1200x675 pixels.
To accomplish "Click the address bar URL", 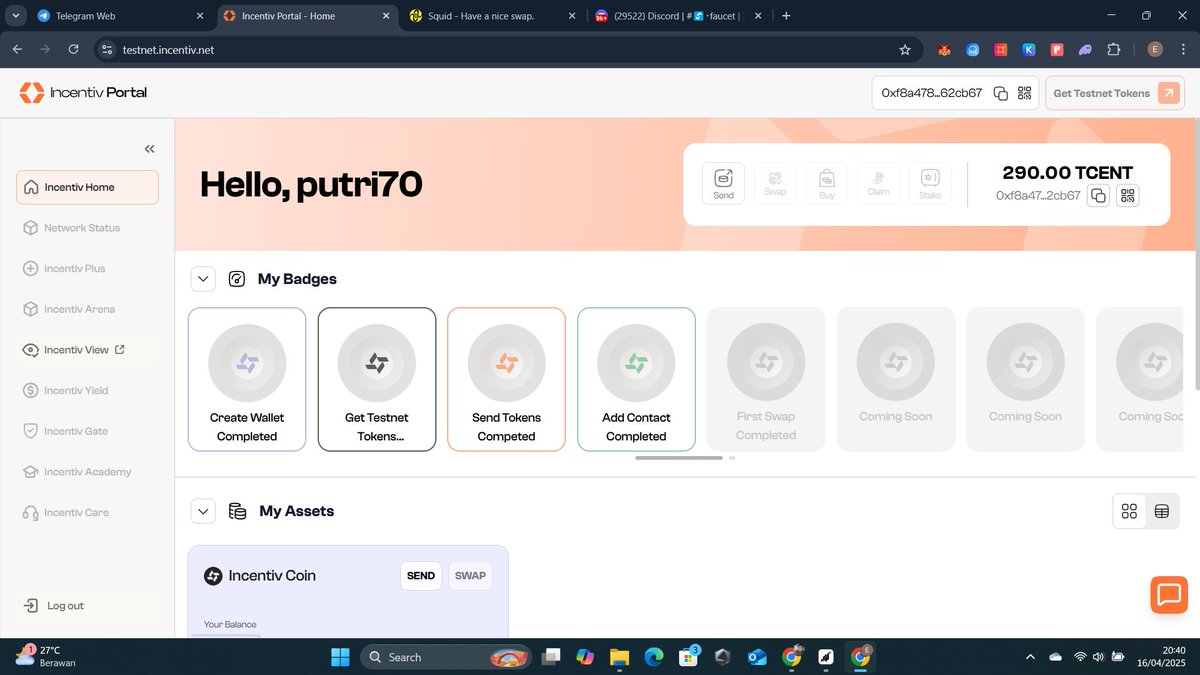I will coord(168,49).
